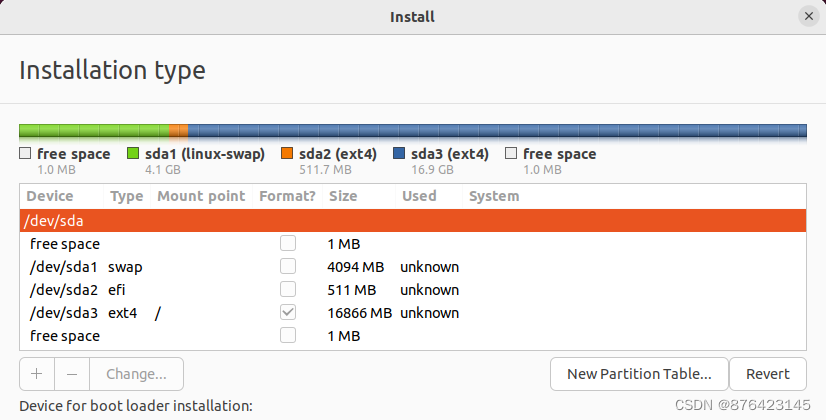Close the Install window
This screenshot has height=420, width=826.
(809, 16)
